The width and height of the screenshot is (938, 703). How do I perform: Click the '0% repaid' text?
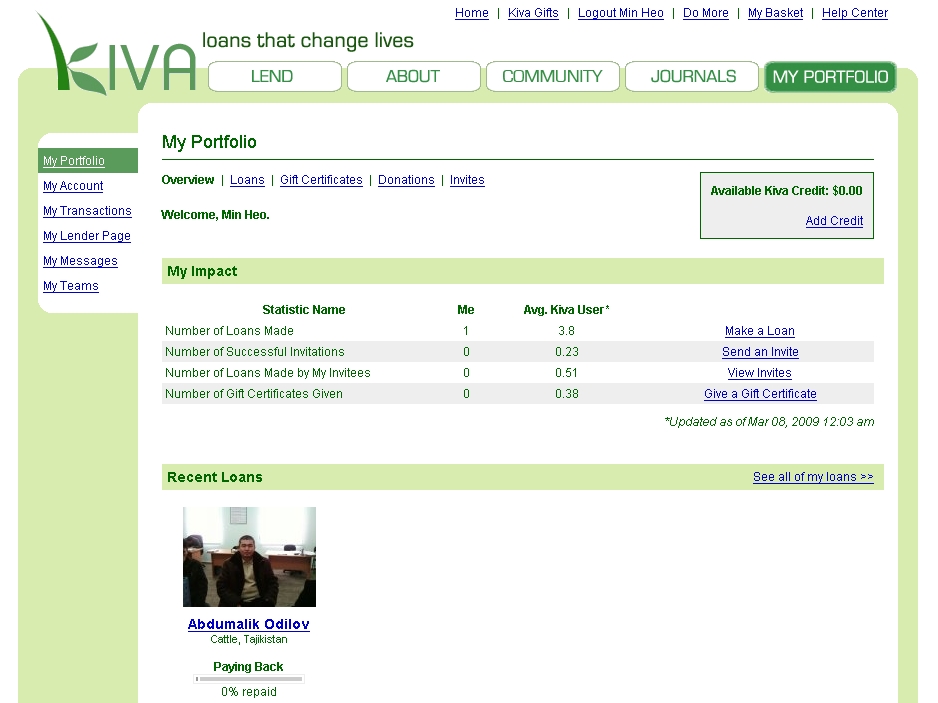click(x=249, y=692)
